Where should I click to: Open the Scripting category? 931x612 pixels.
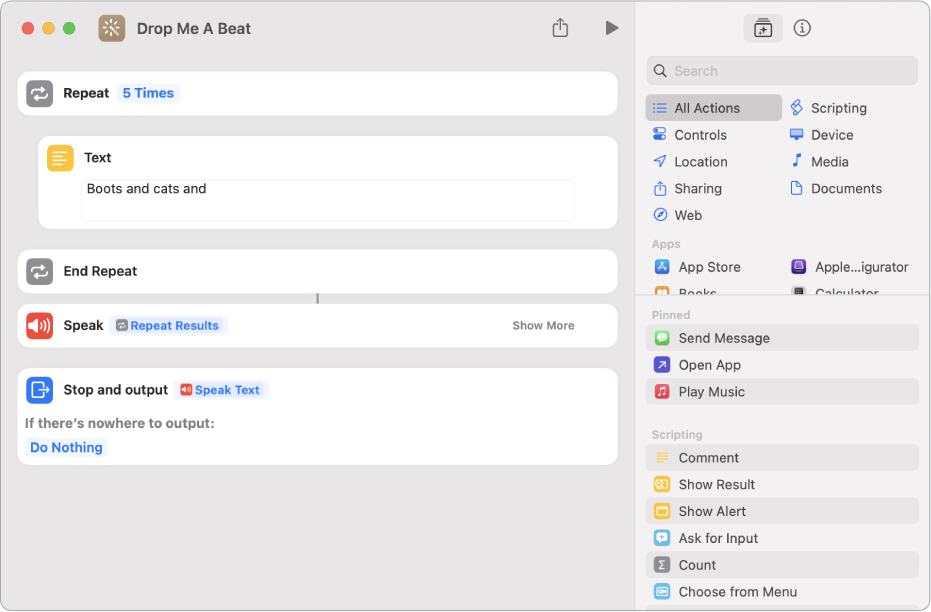829,108
